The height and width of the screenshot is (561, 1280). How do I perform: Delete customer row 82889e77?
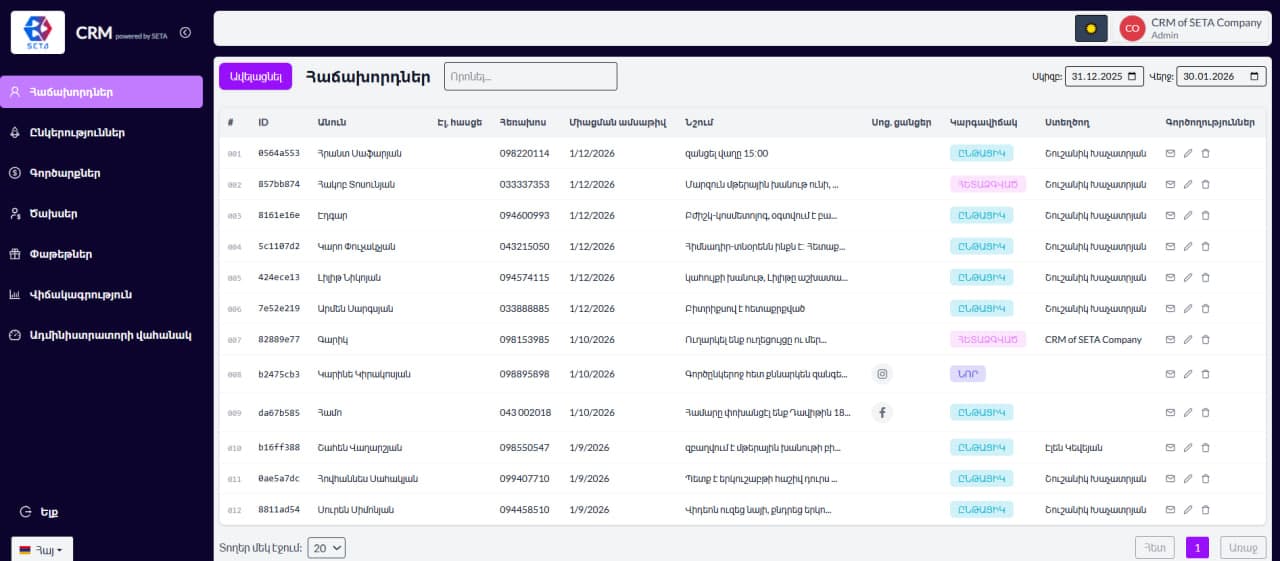1205,339
